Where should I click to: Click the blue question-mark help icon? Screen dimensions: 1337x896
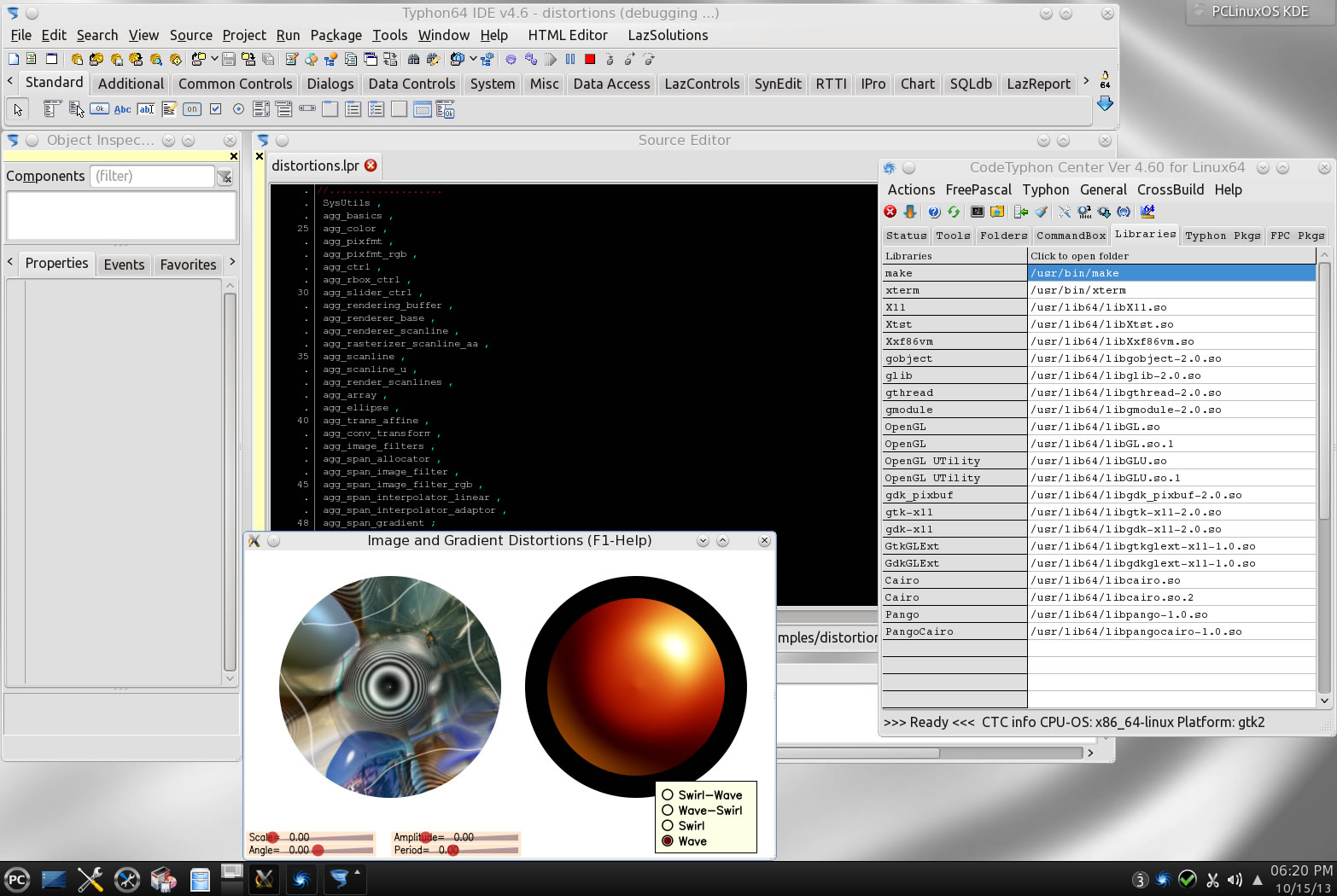[934, 212]
